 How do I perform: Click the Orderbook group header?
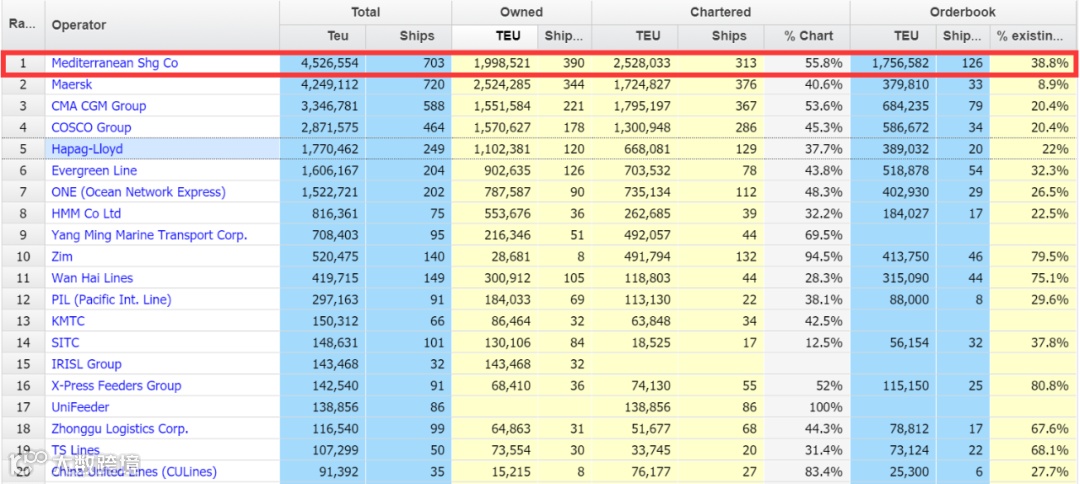[x=963, y=12]
